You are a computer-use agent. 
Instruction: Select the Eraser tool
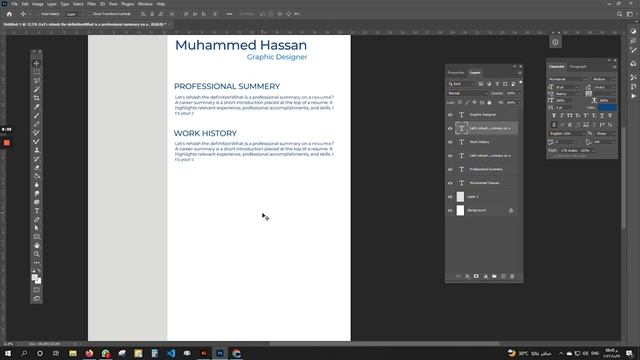pyautogui.click(x=37, y=167)
